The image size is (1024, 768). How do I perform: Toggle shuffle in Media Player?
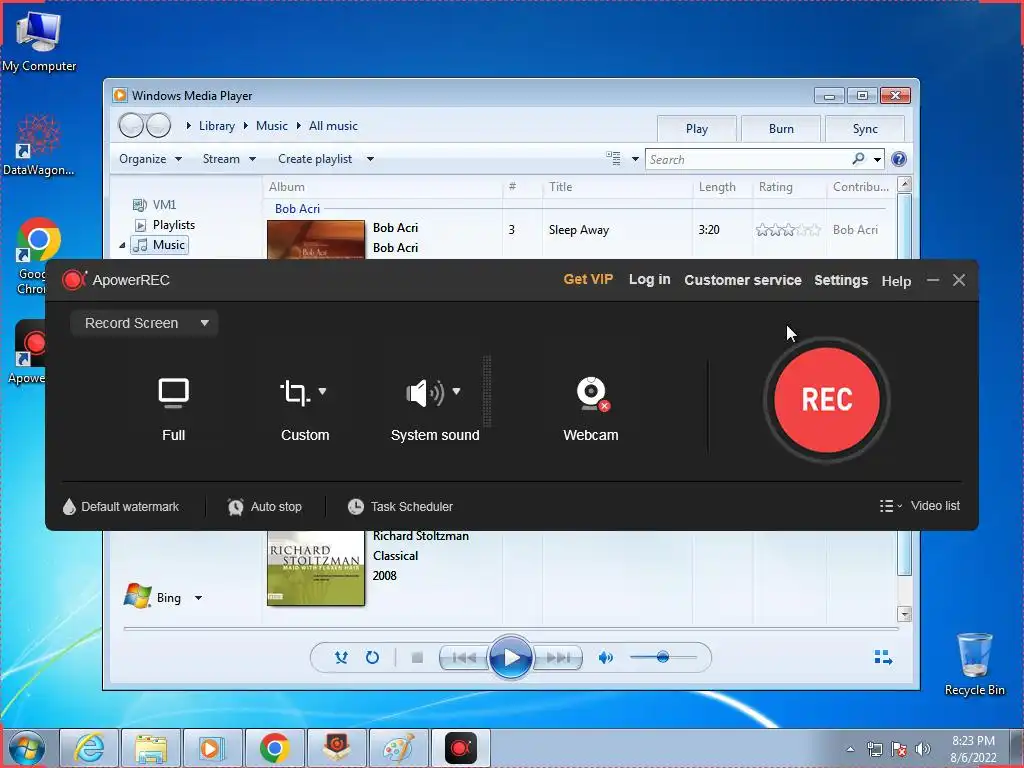click(x=341, y=658)
